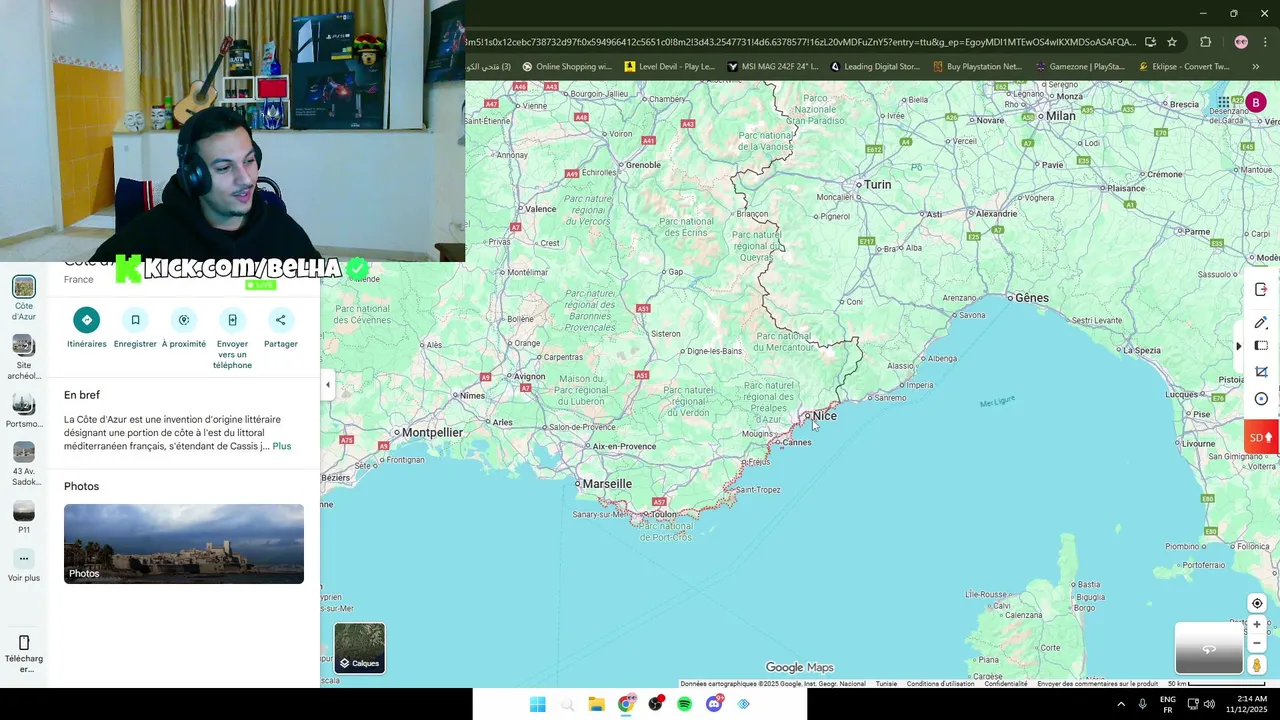
Task: Zoom out on the map
Action: [x=1257, y=643]
